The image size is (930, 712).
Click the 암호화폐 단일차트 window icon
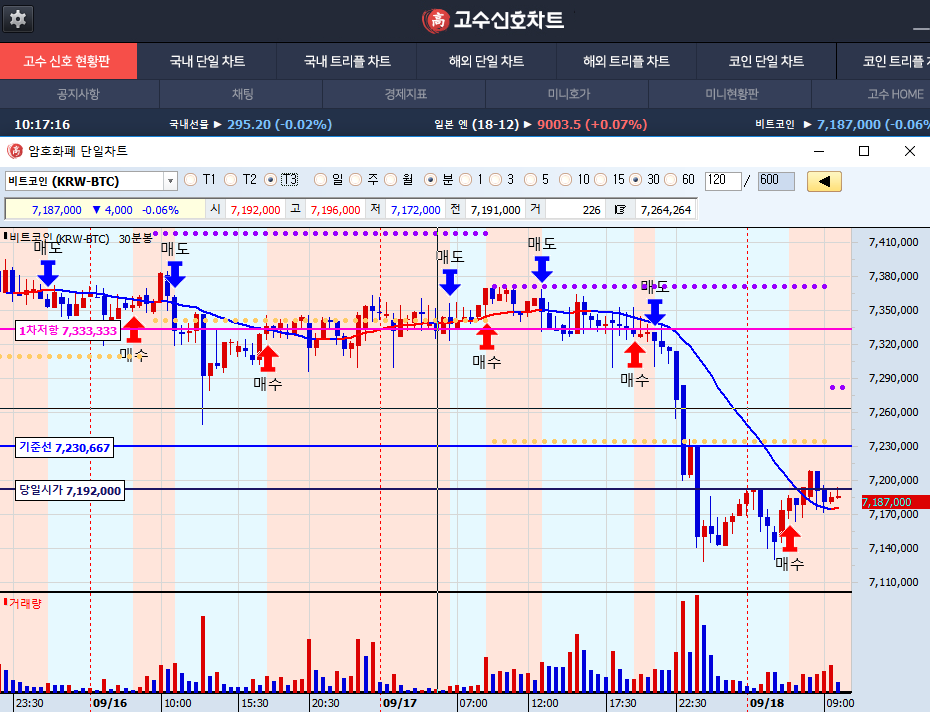(x=14, y=151)
